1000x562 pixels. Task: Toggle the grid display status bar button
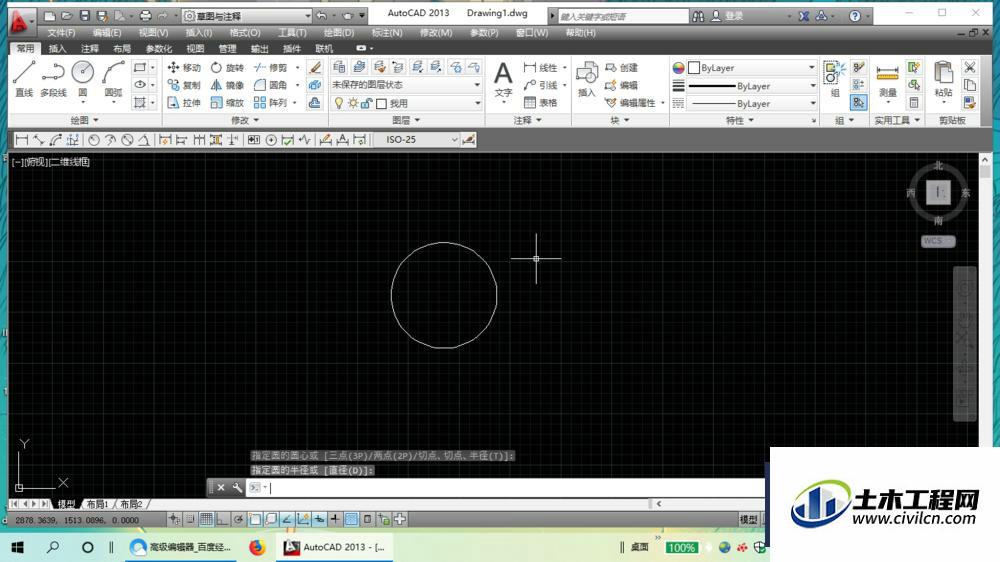click(x=206, y=519)
